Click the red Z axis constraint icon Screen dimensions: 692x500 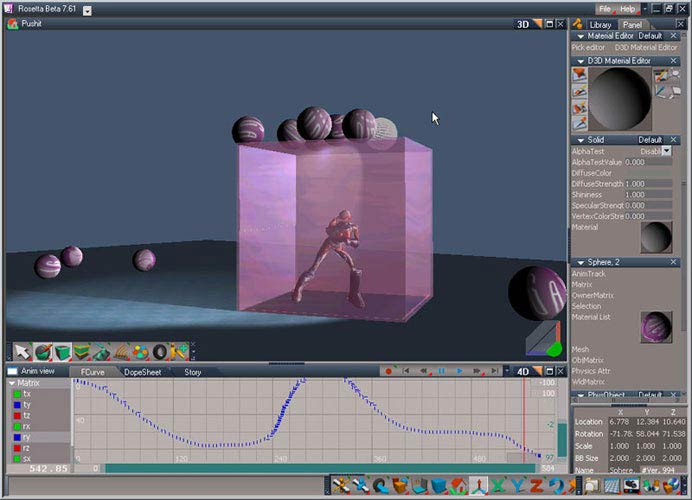pos(538,487)
